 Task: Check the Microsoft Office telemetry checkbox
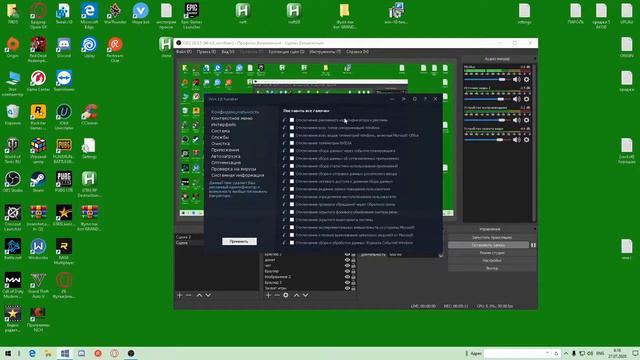click(292, 135)
